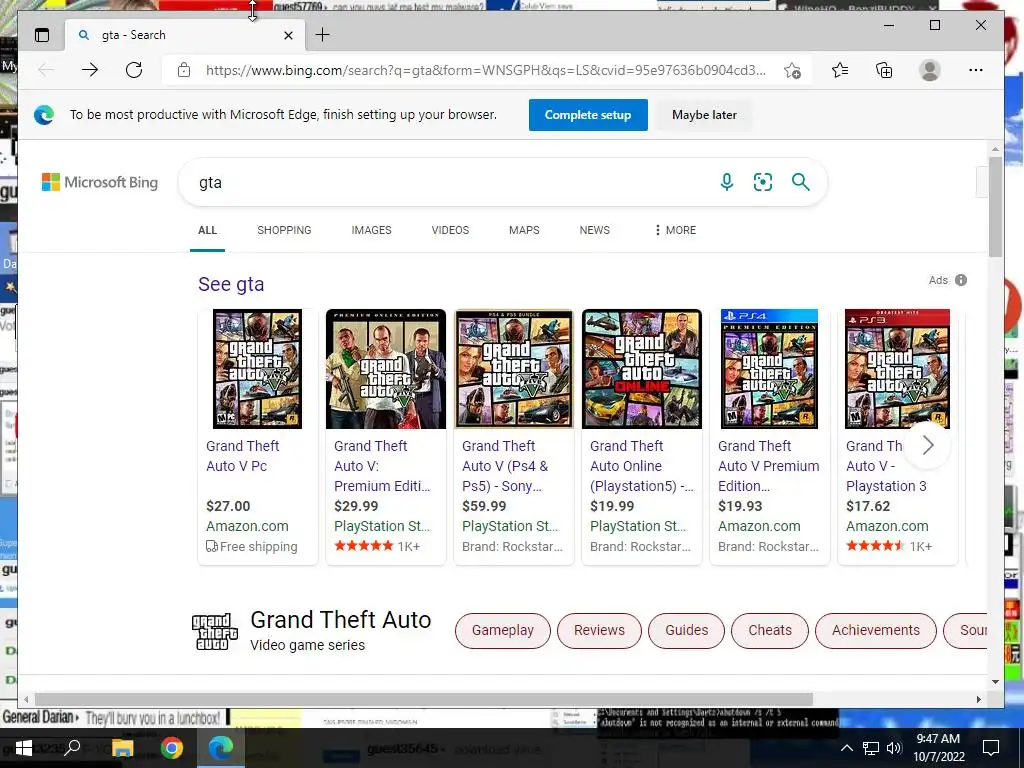Select the Gameplay chip

[x=503, y=631]
